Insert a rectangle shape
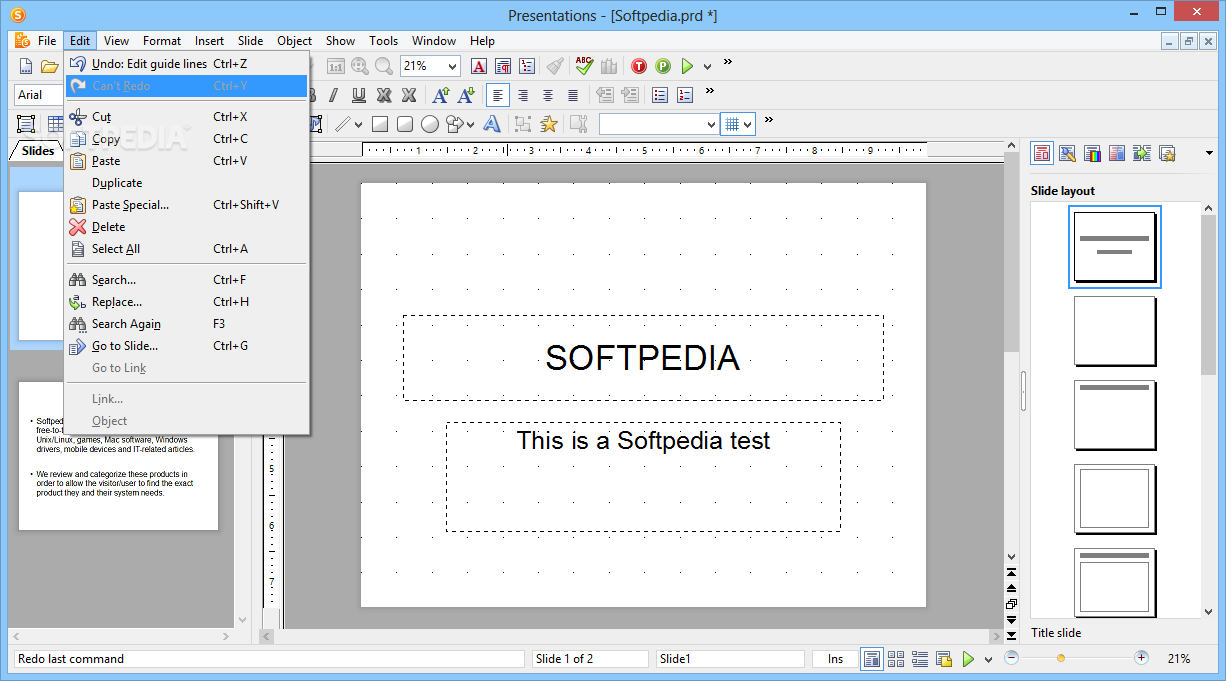This screenshot has height=681, width=1226. click(380, 124)
